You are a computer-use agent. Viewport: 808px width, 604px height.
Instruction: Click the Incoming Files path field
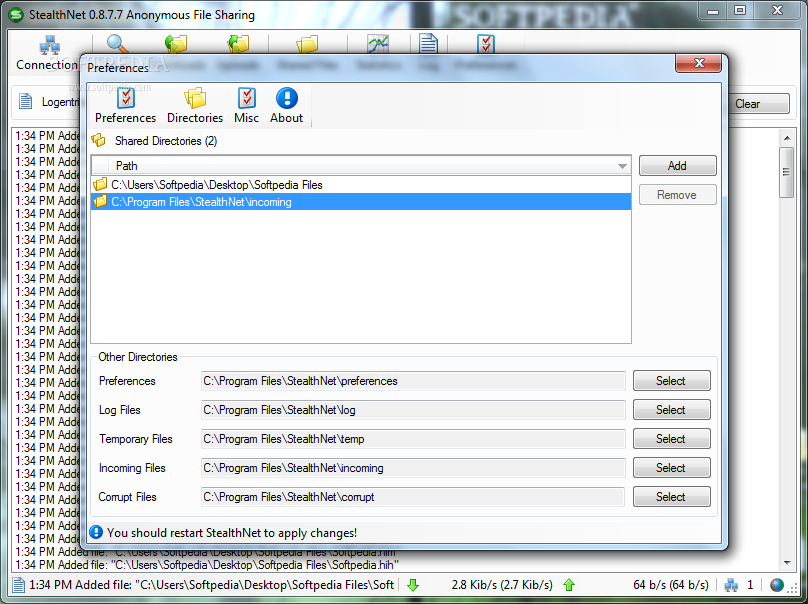[x=413, y=468]
